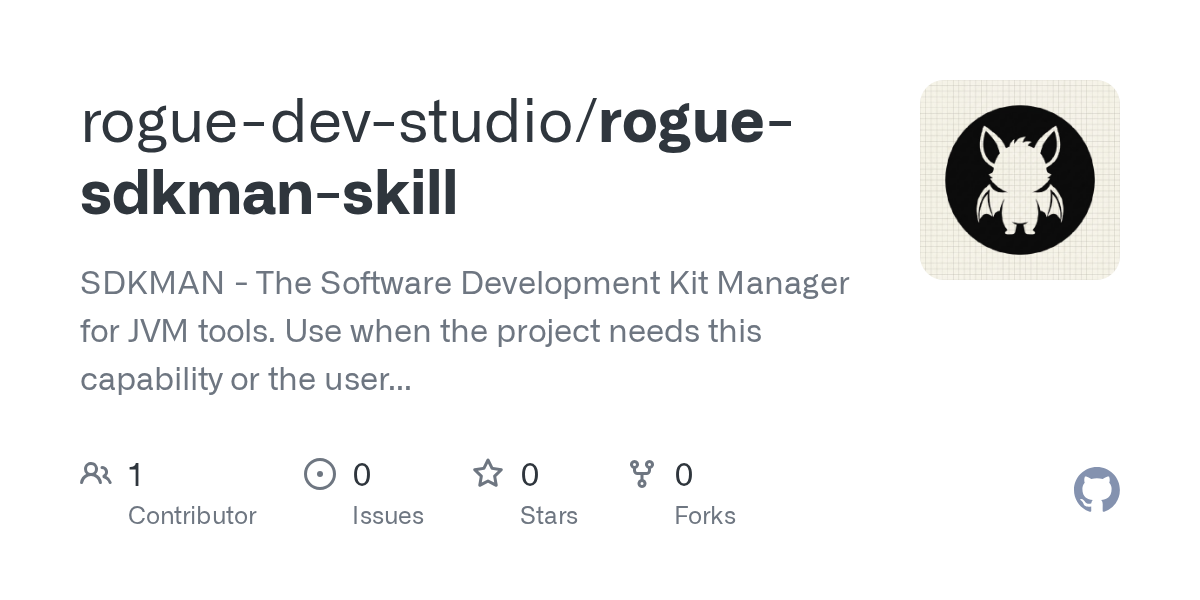This screenshot has width=1200, height=600.
Task: Click the forks branch icon
Action: click(642, 474)
